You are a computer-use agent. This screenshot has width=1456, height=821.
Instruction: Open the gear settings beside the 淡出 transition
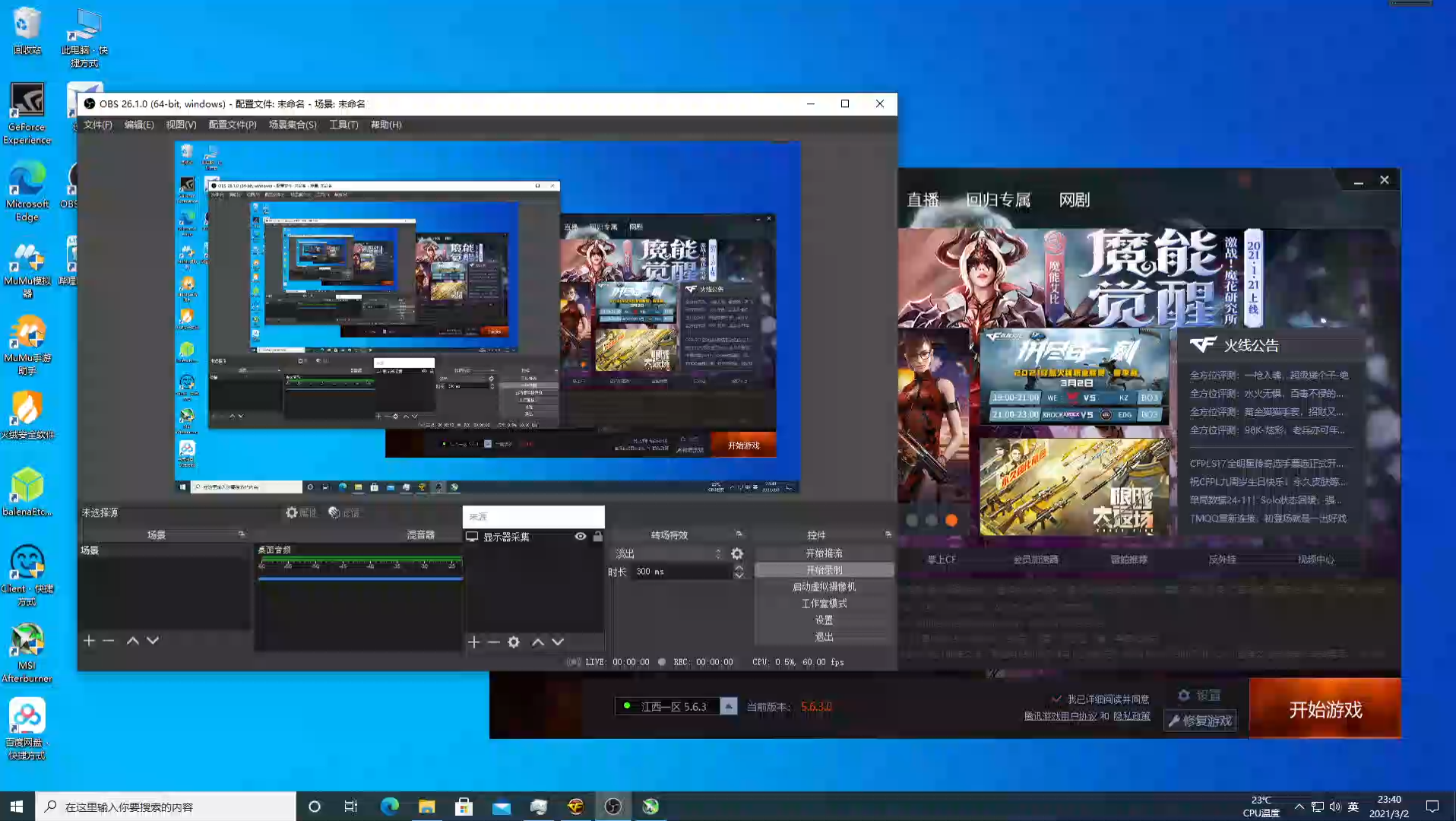[x=737, y=553]
